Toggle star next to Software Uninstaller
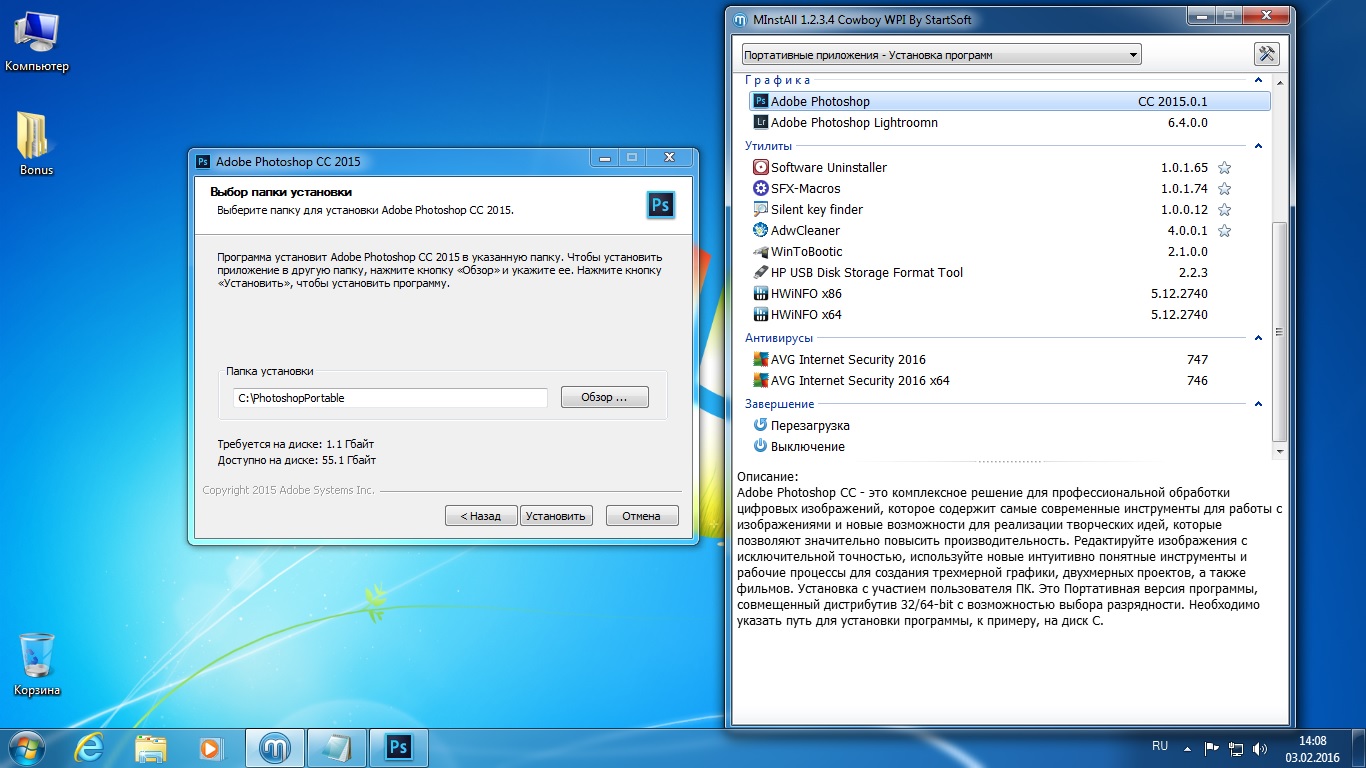The width and height of the screenshot is (1366, 768). click(x=1224, y=167)
